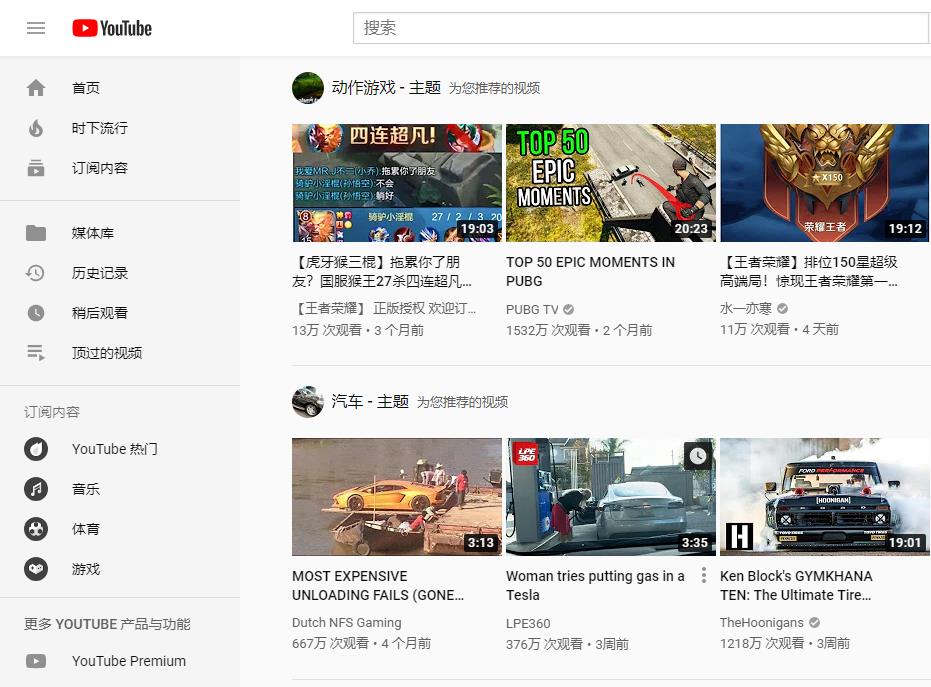Open the History (历史记录) icon
The height and width of the screenshot is (687, 931).
click(36, 273)
